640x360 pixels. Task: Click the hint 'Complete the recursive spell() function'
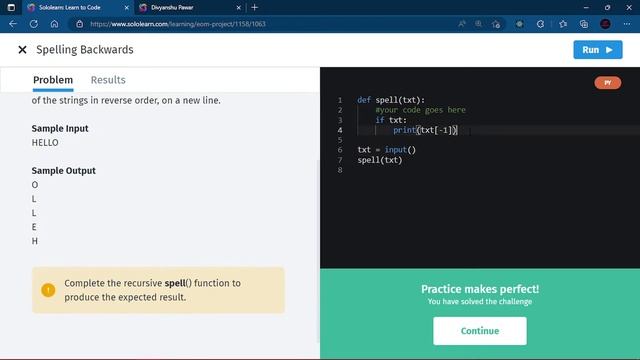[152, 290]
